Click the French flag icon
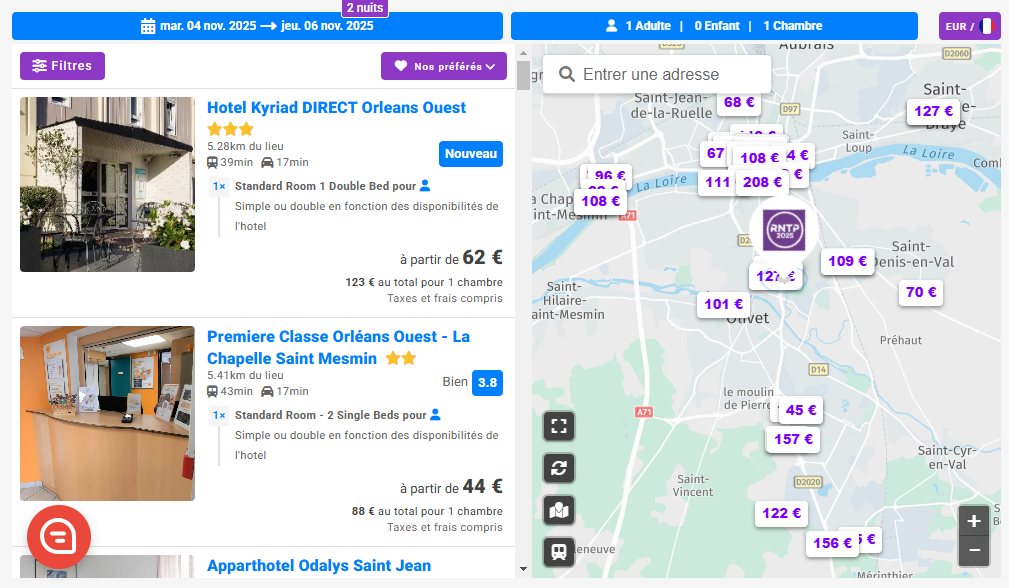1009x588 pixels. point(987,26)
